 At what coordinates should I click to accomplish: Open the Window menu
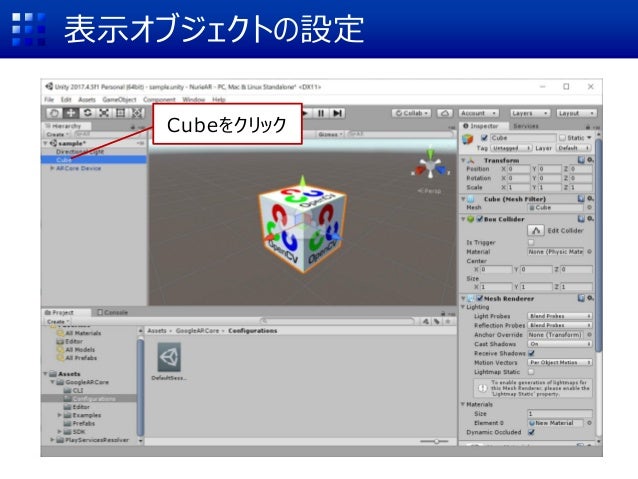click(x=194, y=99)
